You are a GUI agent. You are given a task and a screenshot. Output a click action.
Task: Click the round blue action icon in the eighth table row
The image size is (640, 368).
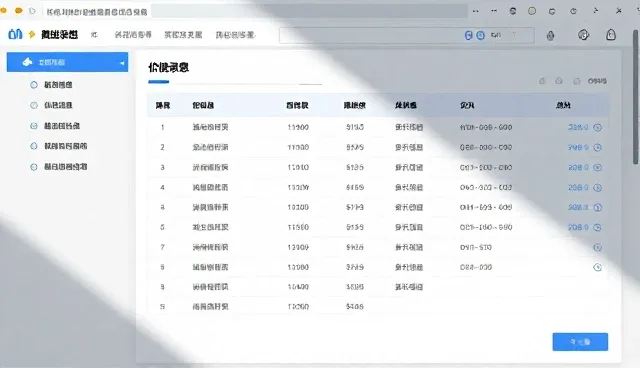(598, 267)
